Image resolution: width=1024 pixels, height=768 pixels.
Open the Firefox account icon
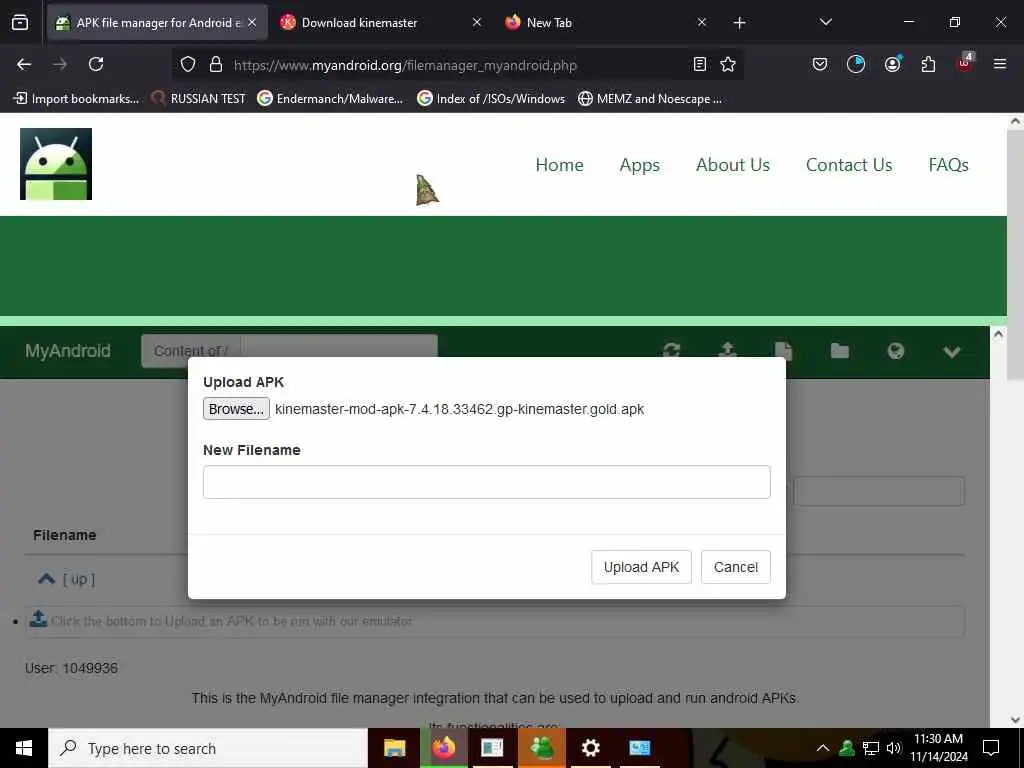[x=892, y=64]
